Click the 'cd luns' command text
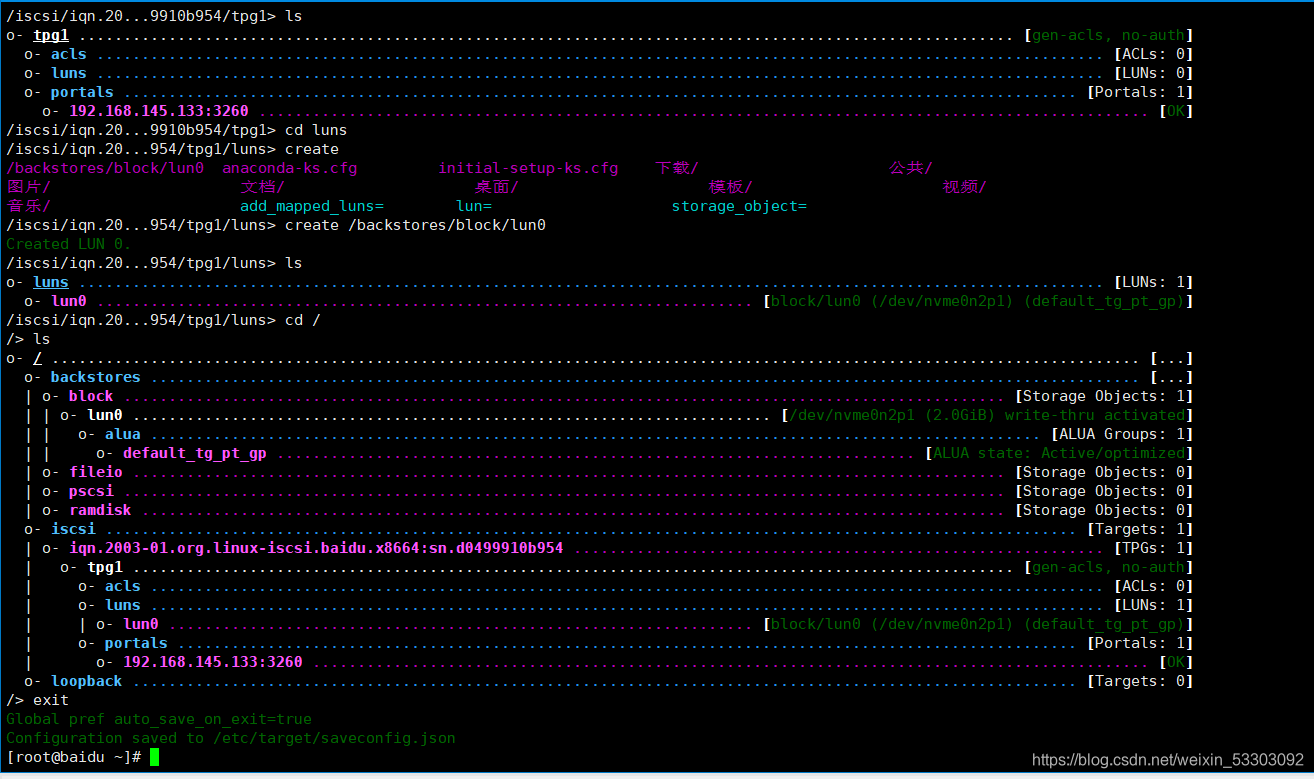The height and width of the screenshot is (779, 1314). click(316, 130)
